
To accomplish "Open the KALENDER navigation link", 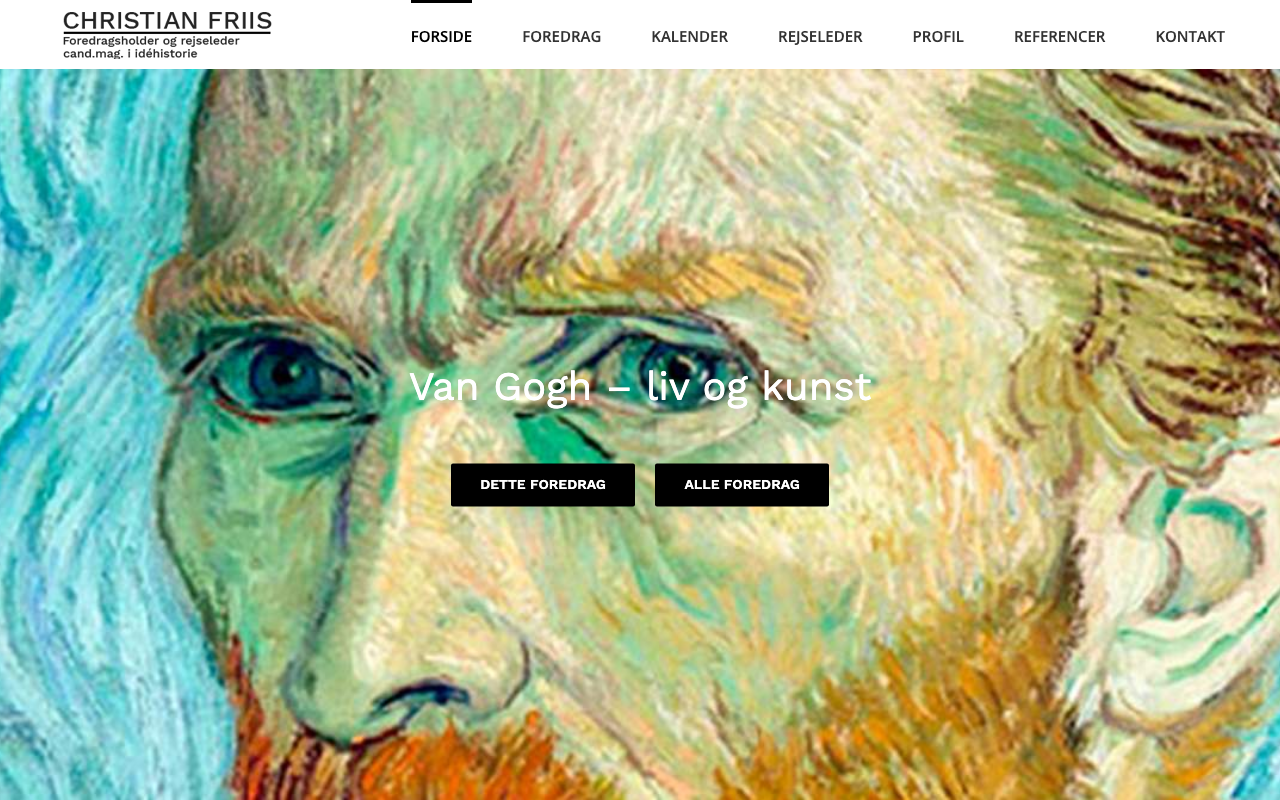I will 689,36.
